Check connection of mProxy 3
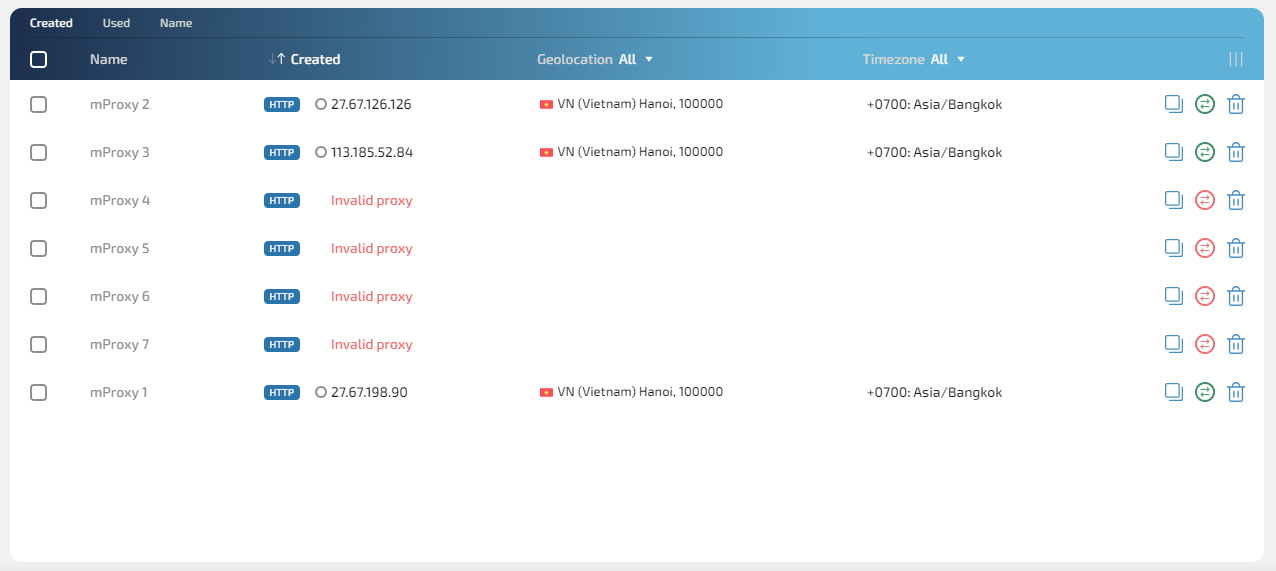Screen dimensions: 1276x571 (1205, 152)
